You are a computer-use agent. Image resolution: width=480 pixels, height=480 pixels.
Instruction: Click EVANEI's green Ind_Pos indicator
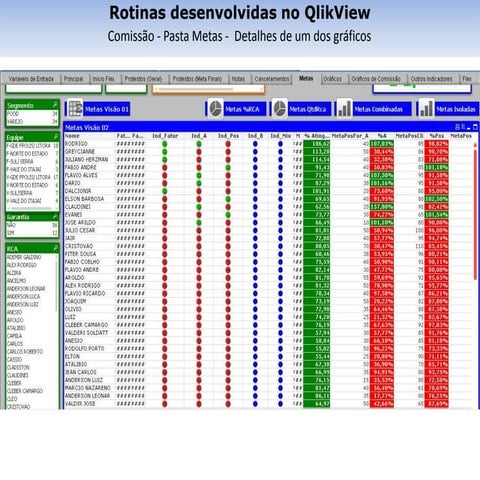coord(228,215)
